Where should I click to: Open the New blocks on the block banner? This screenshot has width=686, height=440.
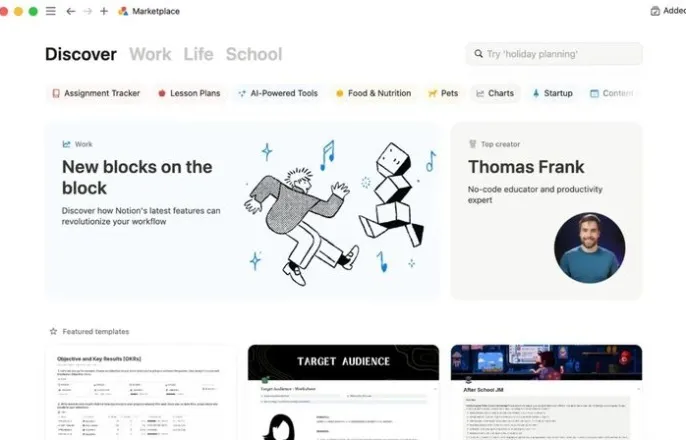[242, 211]
